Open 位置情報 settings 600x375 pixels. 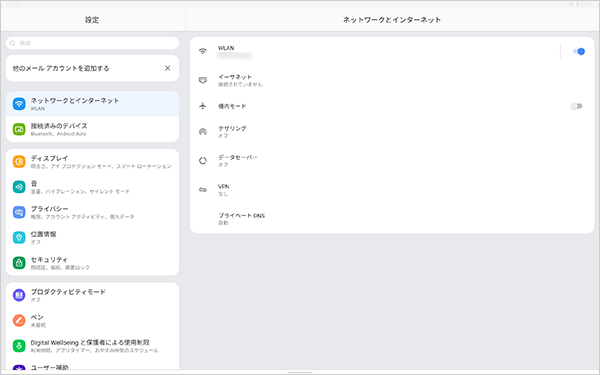[92, 238]
